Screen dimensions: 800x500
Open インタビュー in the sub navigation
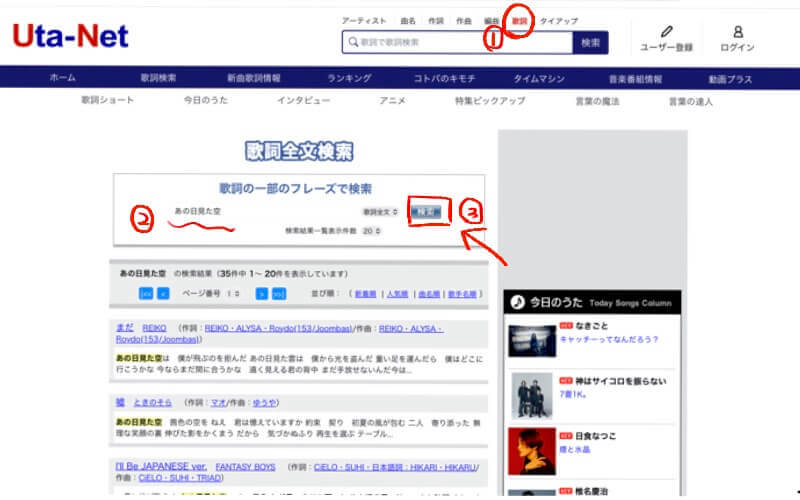pos(304,100)
